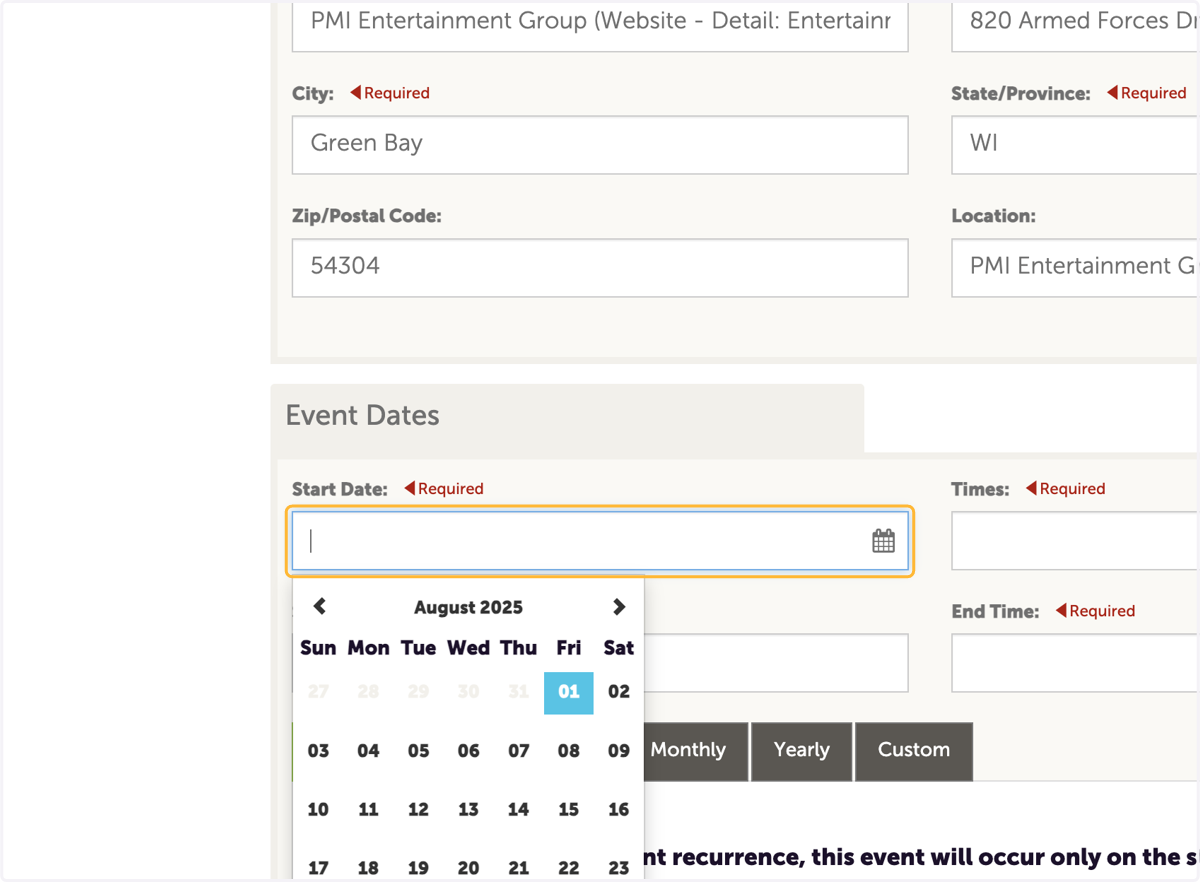Click the 820 Armed Forces address field

[1075, 26]
